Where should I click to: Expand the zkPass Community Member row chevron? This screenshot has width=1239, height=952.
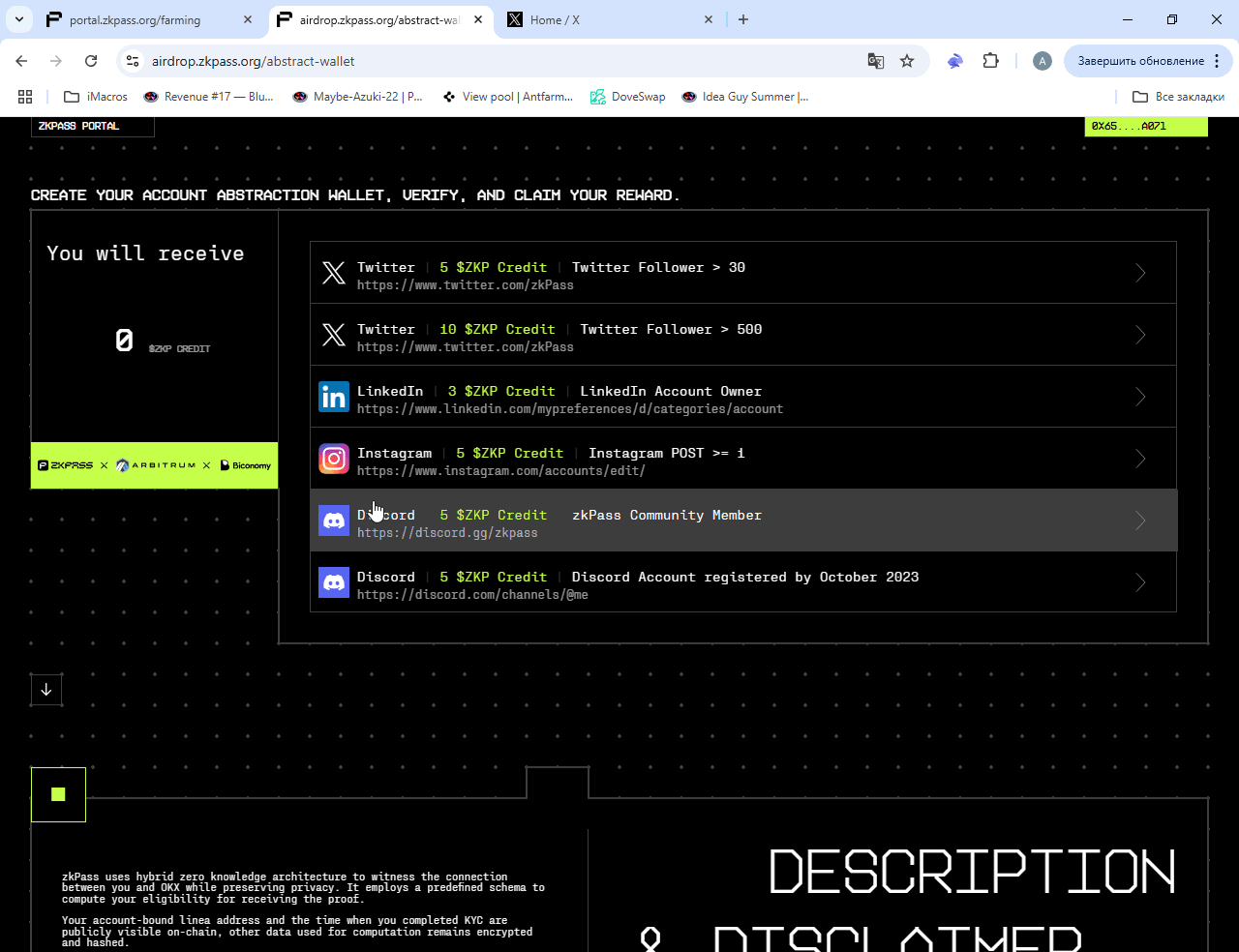[1140, 521]
